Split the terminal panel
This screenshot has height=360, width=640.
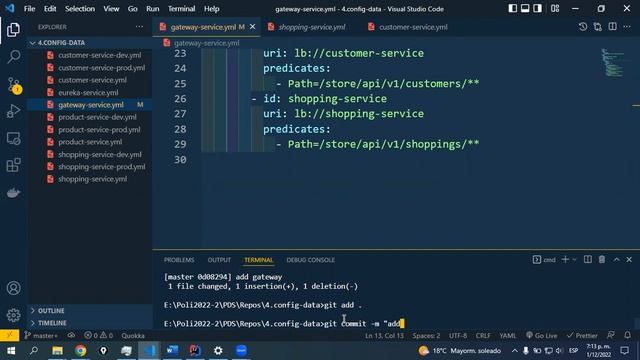pos(588,260)
